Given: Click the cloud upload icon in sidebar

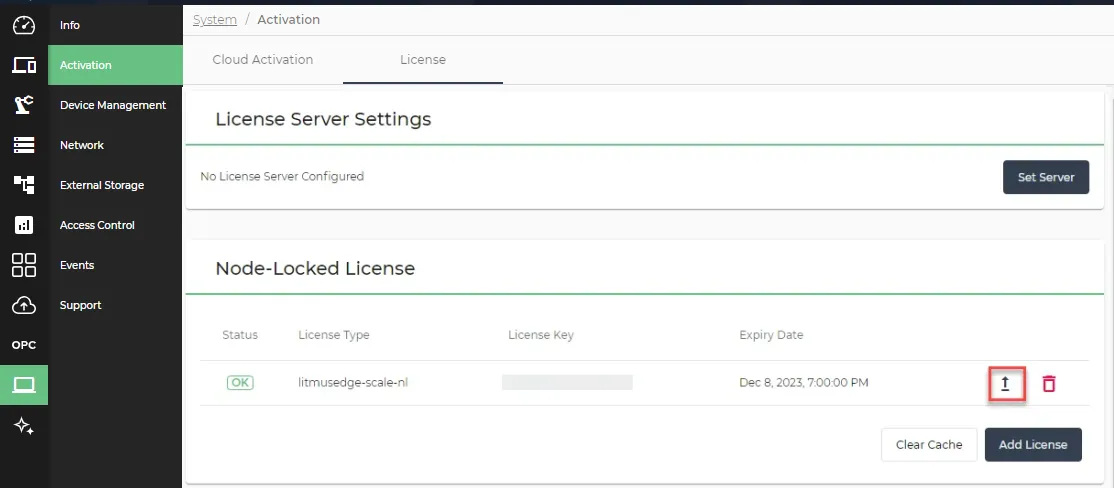Looking at the screenshot, I should 23,305.
